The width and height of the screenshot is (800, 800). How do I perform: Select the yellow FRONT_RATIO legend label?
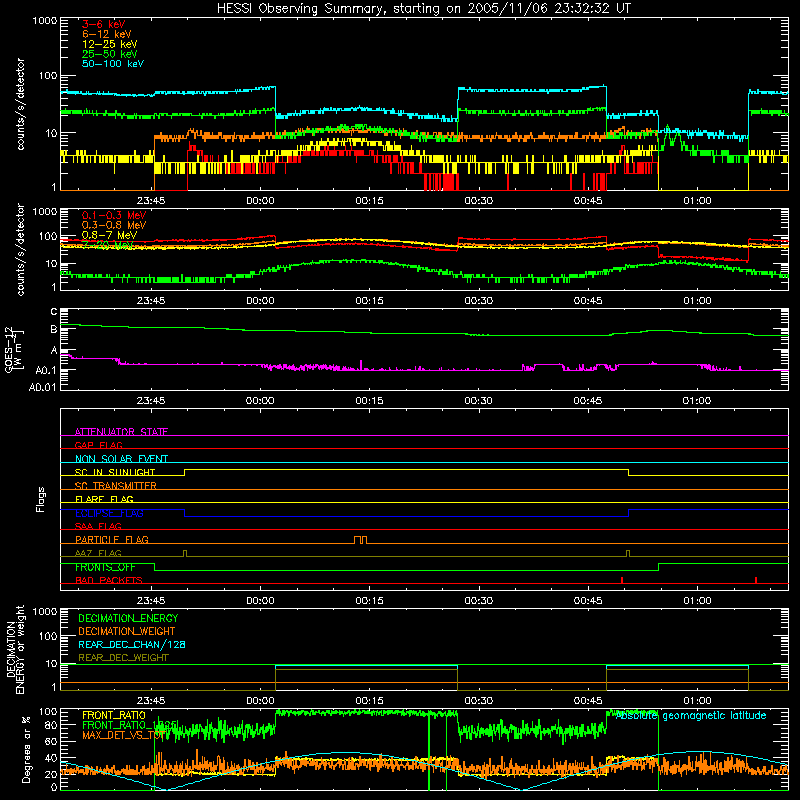pyautogui.click(x=114, y=715)
